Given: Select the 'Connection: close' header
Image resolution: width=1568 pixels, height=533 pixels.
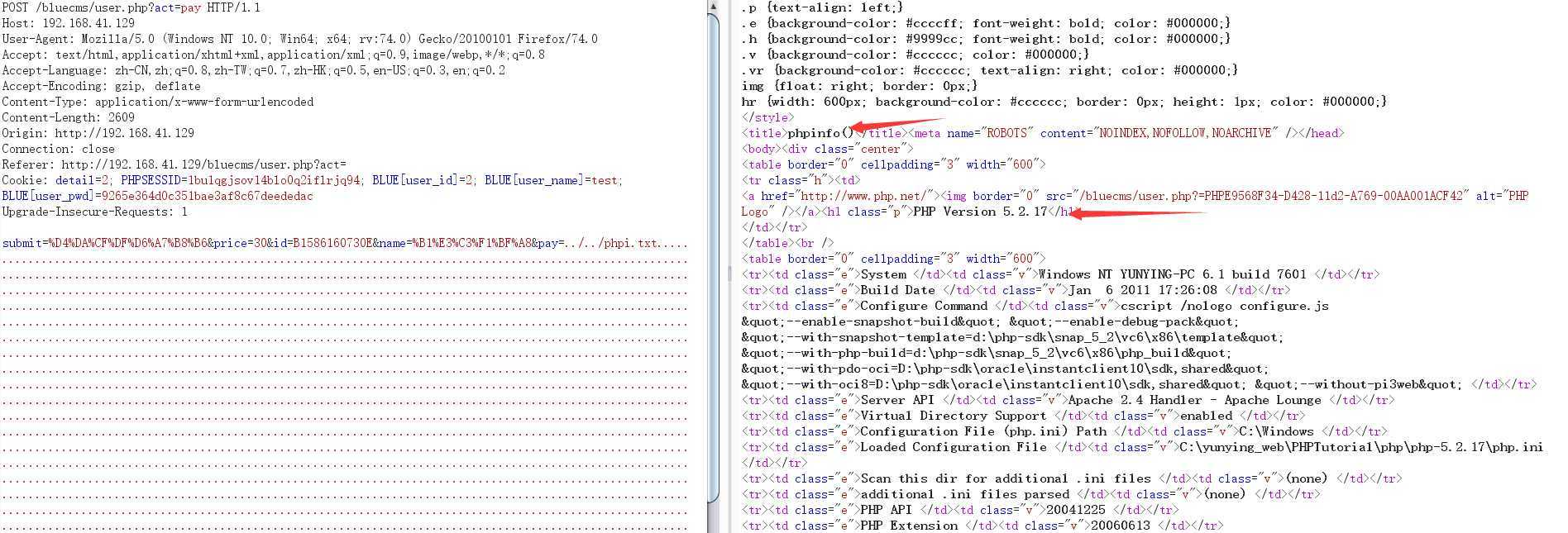Looking at the screenshot, I should click(x=58, y=149).
